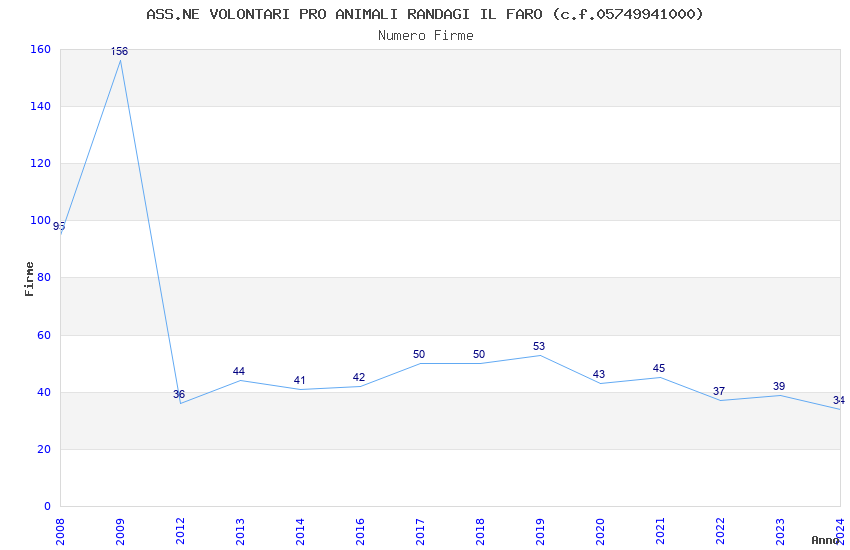
Task: Click the data label 156 for 2009
Action: point(119,51)
